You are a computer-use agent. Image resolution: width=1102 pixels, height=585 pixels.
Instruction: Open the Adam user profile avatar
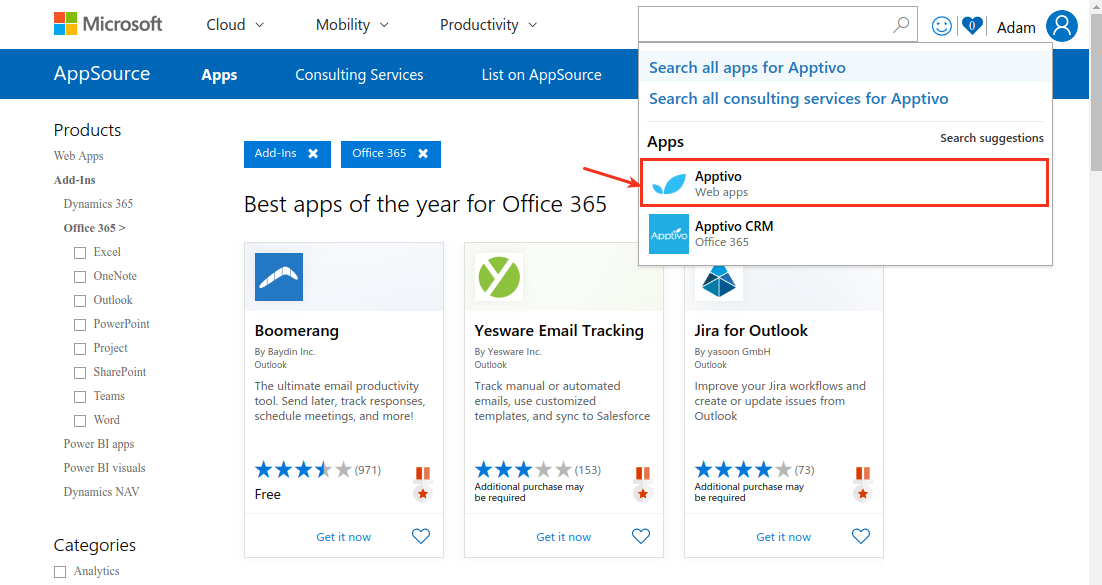click(1061, 26)
